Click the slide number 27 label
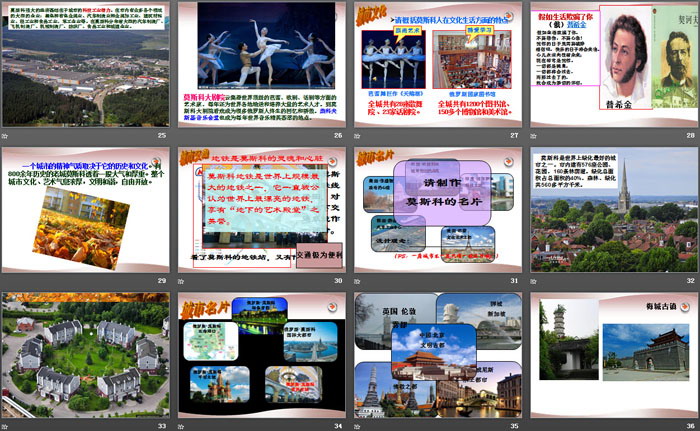Image resolution: width=700 pixels, height=431 pixels. (514, 135)
